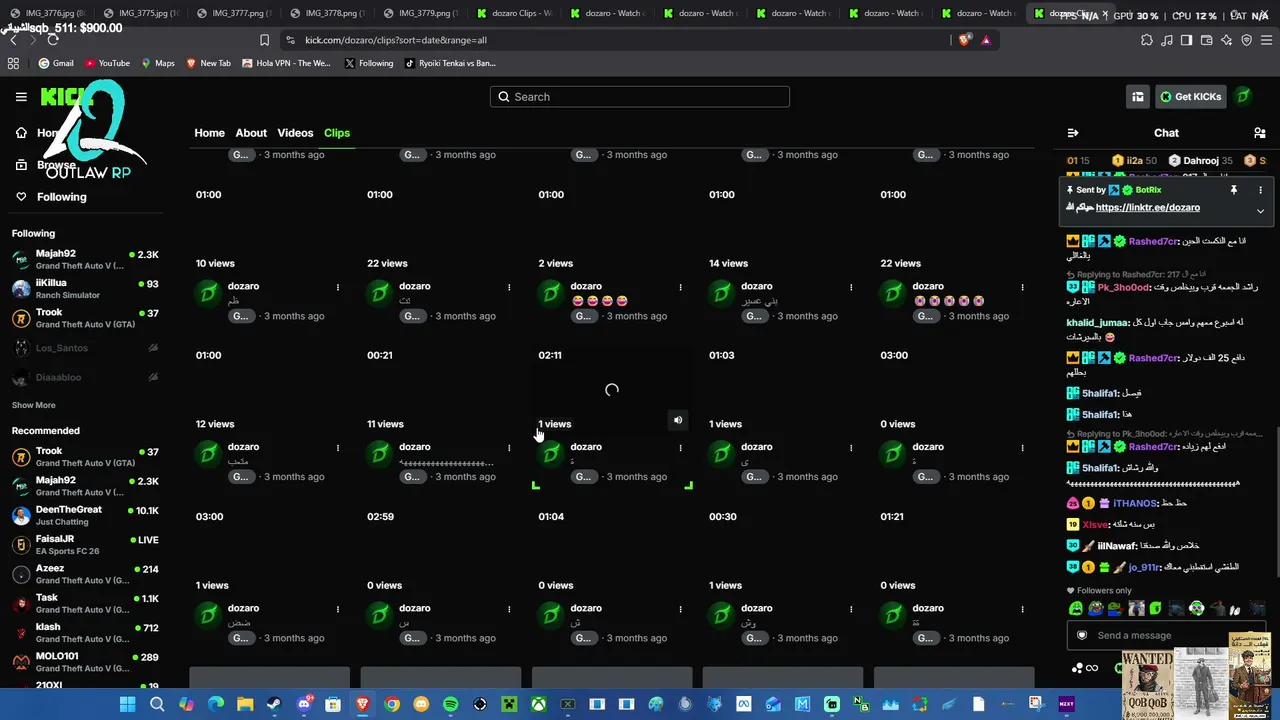The width and height of the screenshot is (1280, 720).
Task: Collapse the chat panel with the arrow icon
Action: pyautogui.click(x=1073, y=133)
